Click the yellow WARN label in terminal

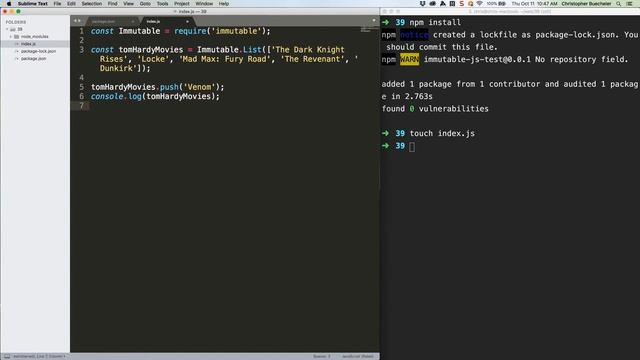tap(409, 60)
